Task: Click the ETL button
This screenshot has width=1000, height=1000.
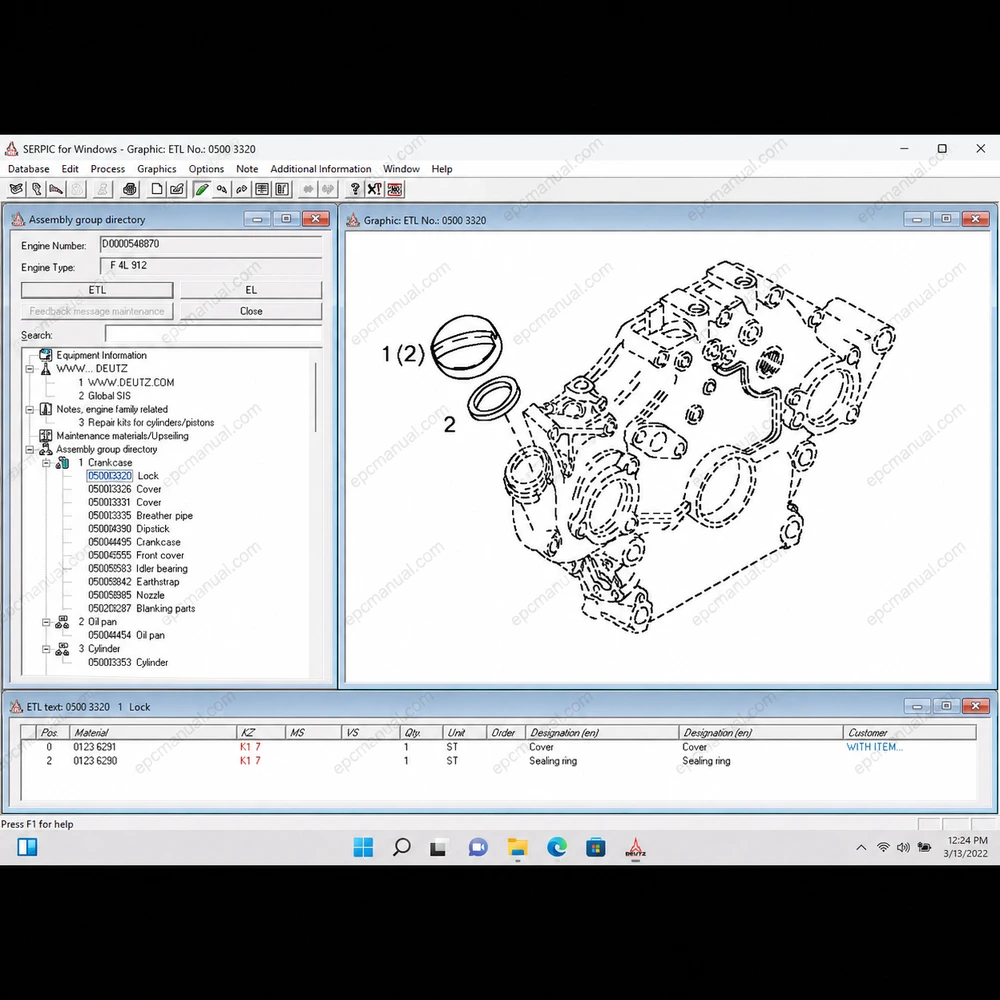Action: 97,290
